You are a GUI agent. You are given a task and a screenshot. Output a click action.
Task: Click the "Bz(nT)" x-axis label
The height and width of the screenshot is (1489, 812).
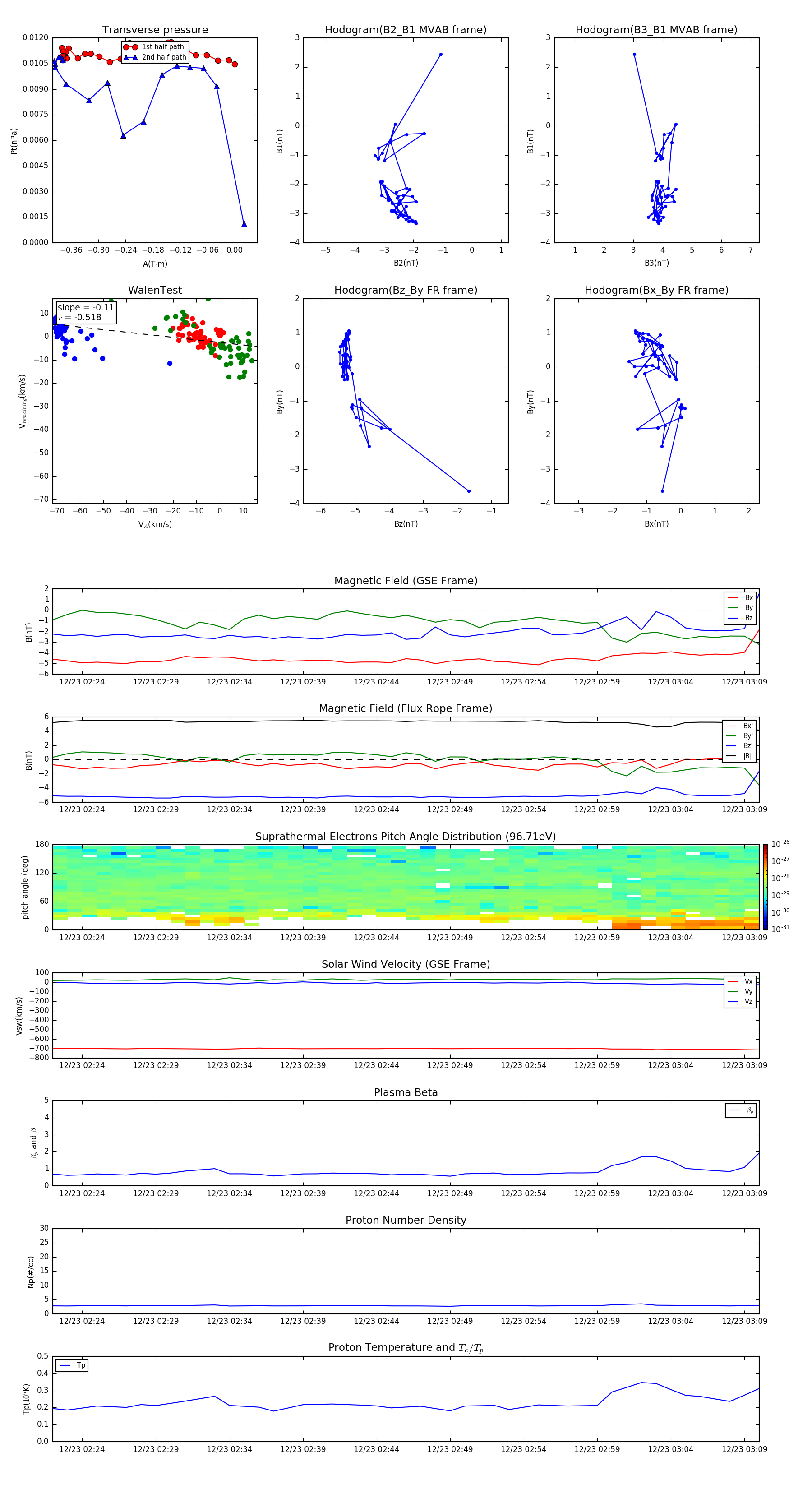click(406, 524)
